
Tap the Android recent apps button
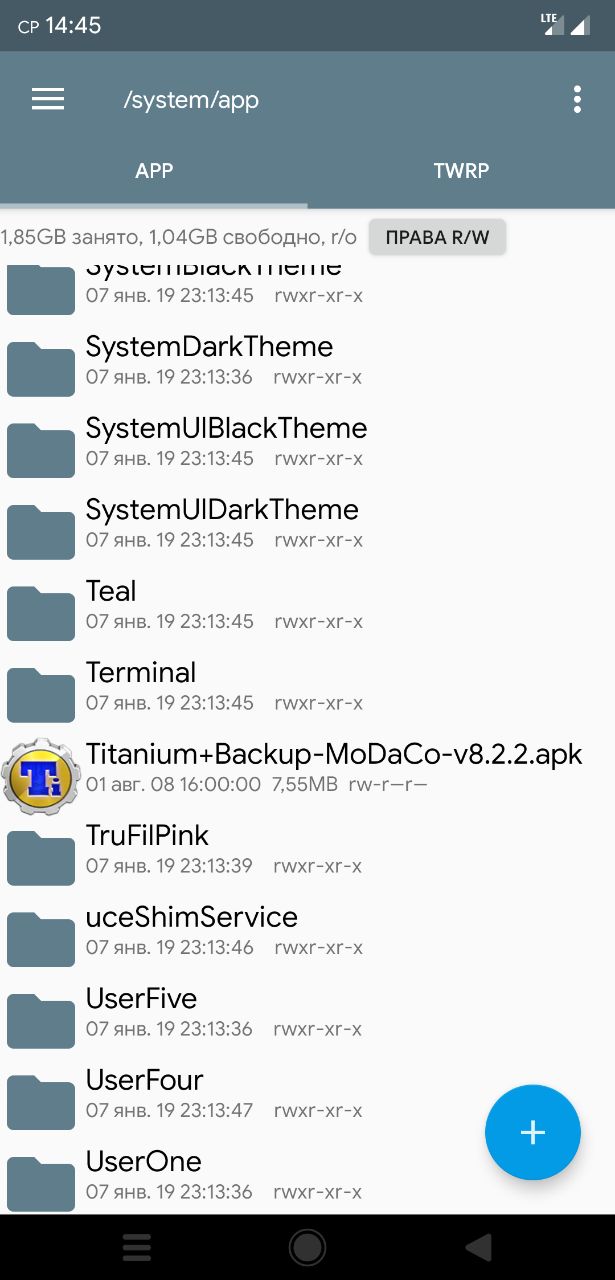(136, 1247)
